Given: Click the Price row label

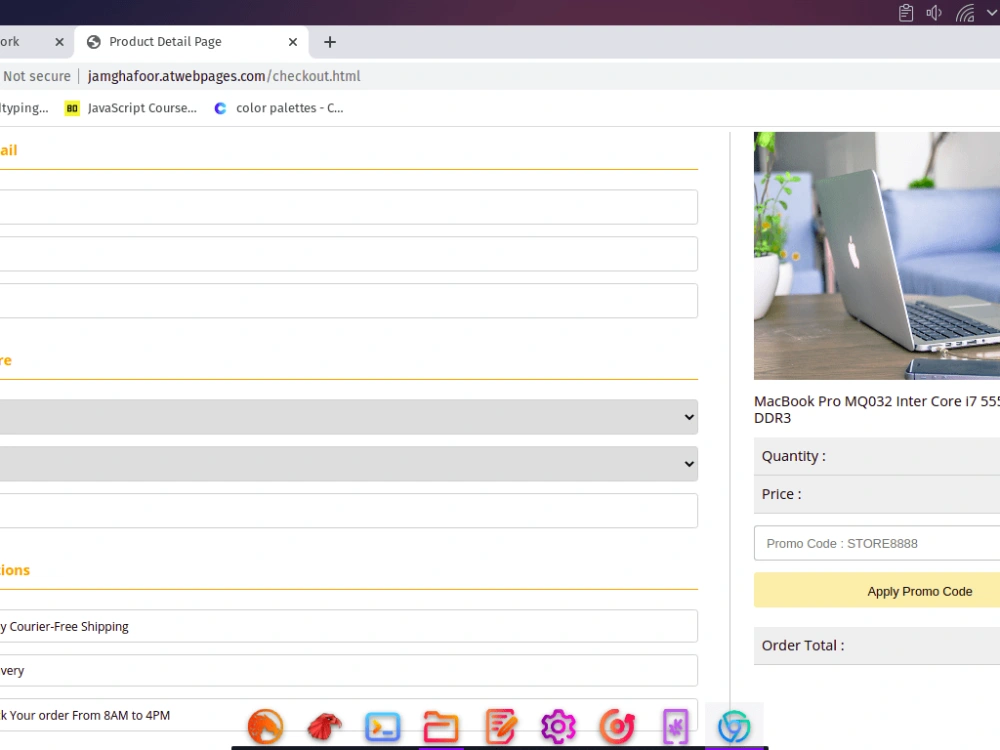Looking at the screenshot, I should click(781, 494).
